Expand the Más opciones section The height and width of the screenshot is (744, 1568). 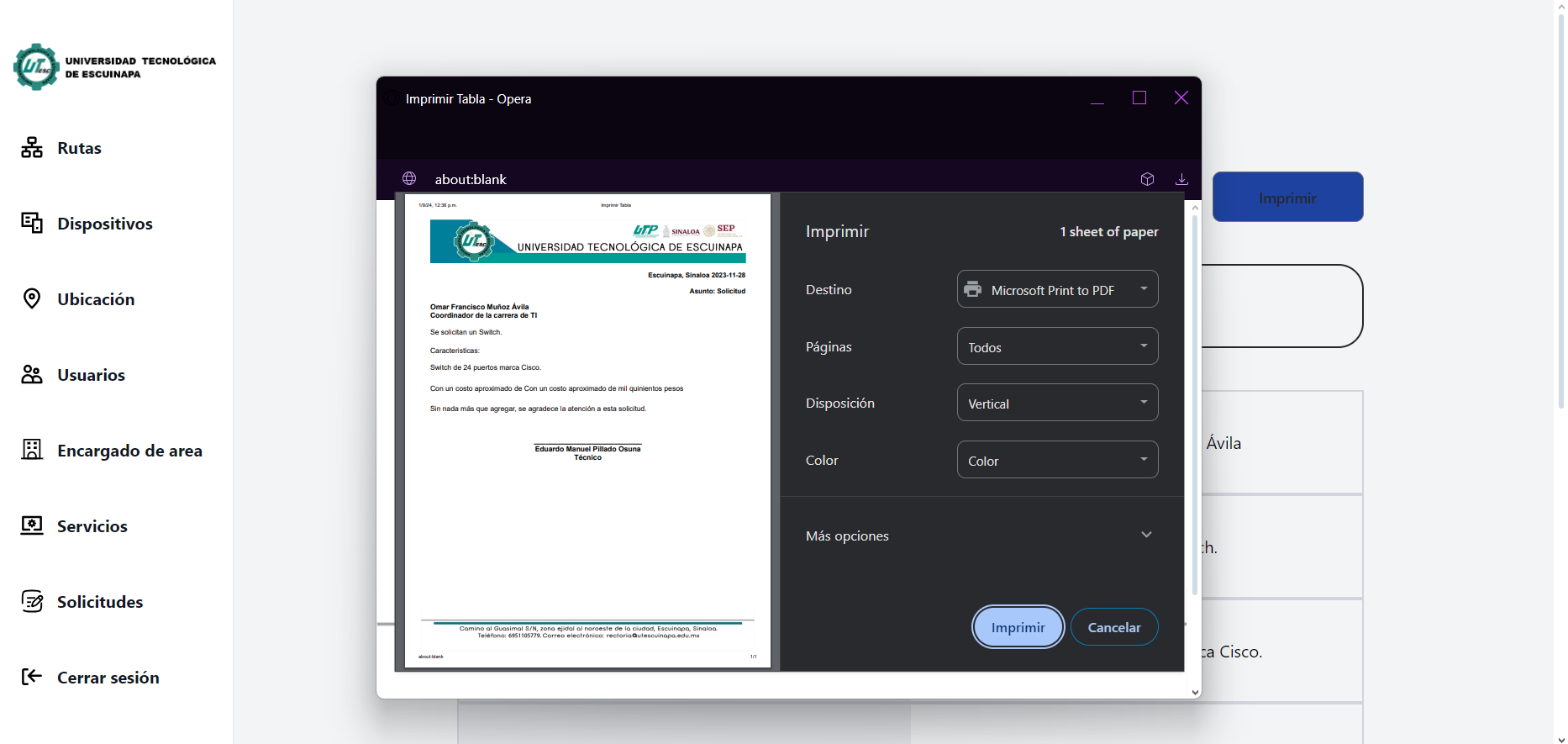click(1146, 536)
